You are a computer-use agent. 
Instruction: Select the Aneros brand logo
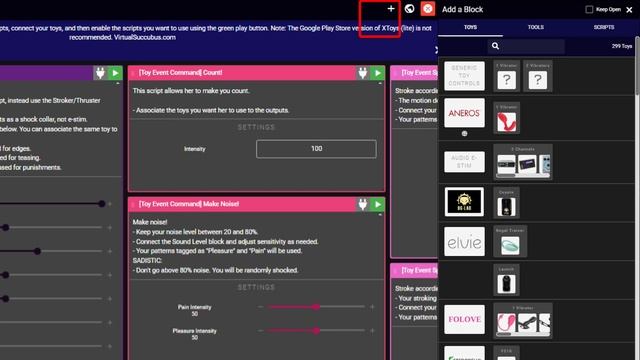click(x=464, y=113)
